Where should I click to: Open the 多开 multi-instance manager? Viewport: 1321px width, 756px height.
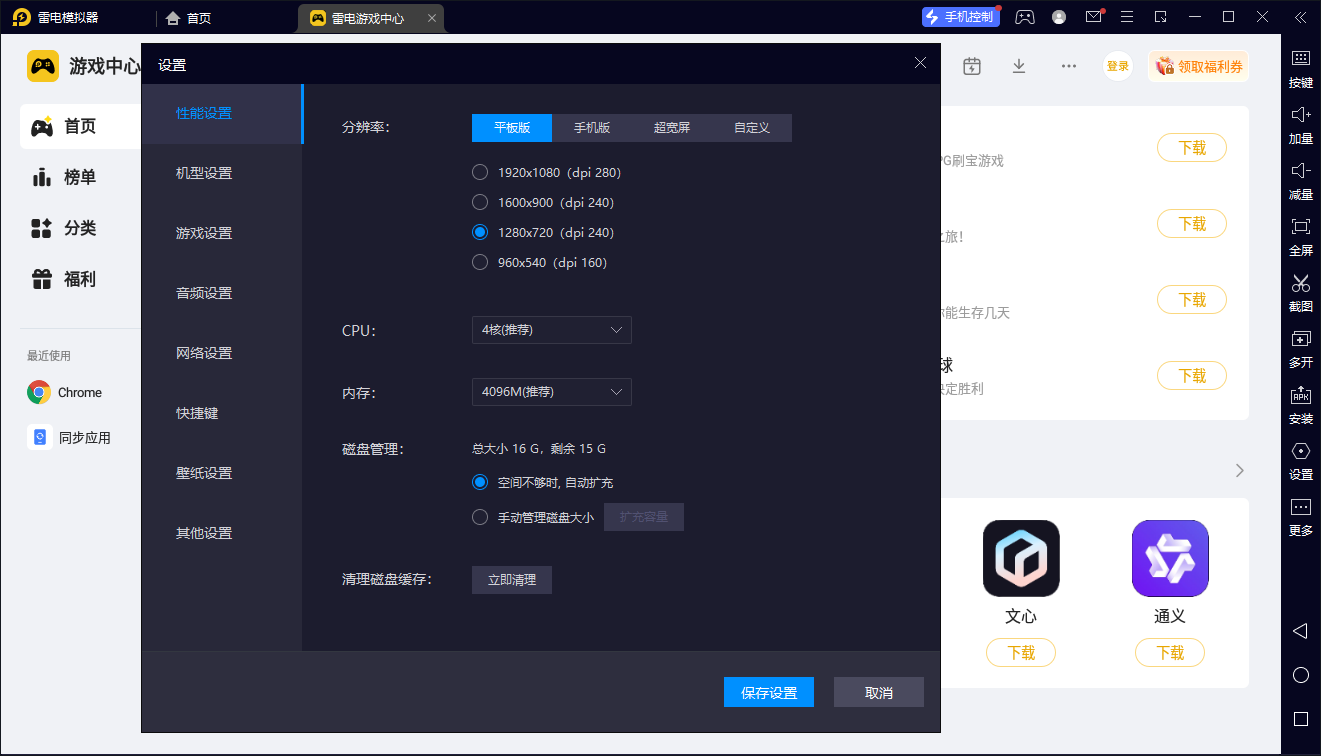[1300, 349]
